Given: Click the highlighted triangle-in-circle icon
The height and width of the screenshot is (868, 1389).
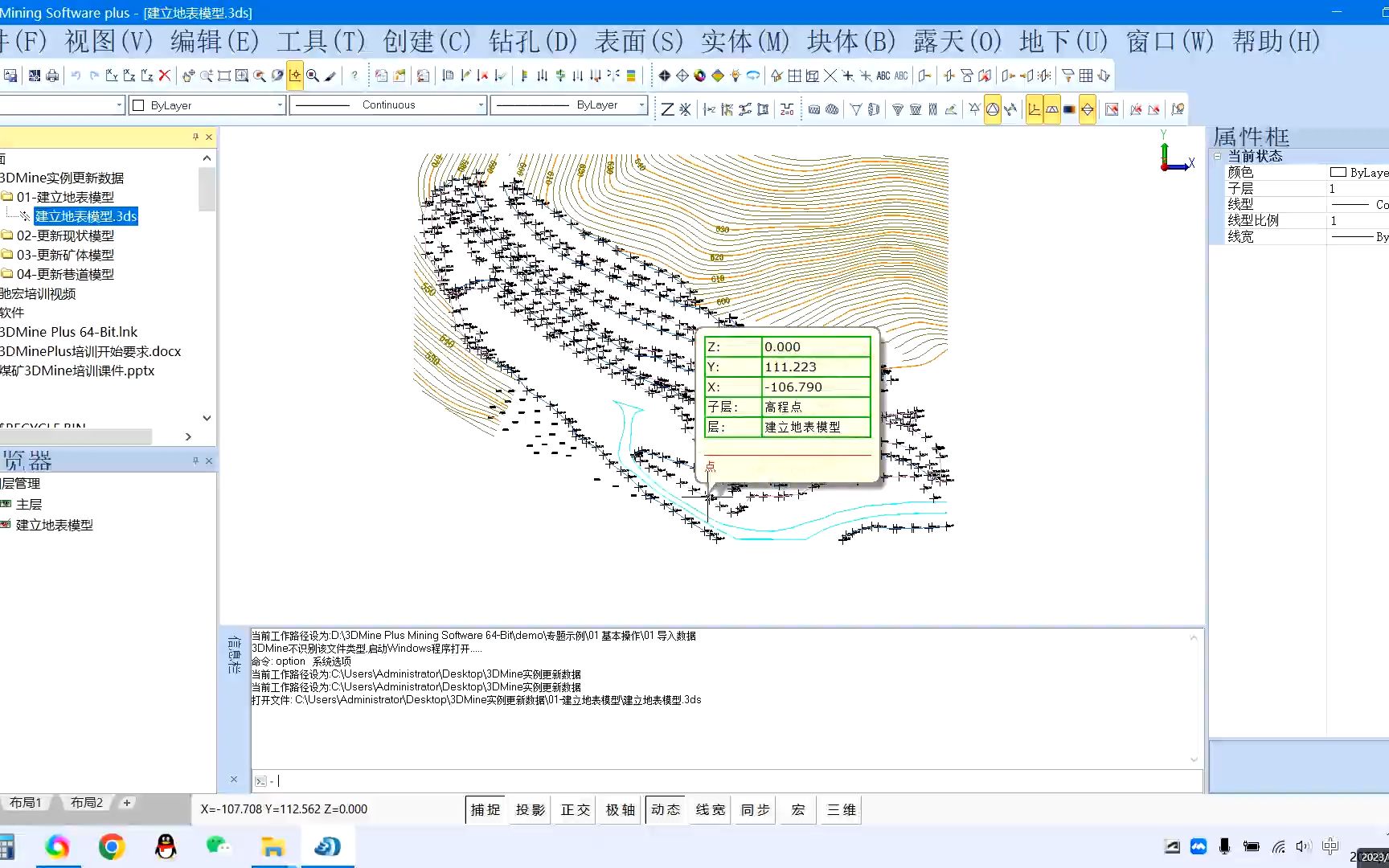Looking at the screenshot, I should [x=993, y=109].
